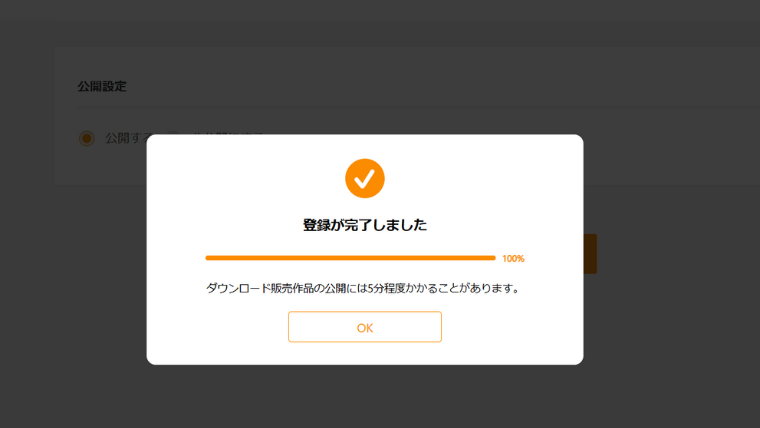Click the 100% progress percentage label
This screenshot has width=760, height=428.
[513, 258]
